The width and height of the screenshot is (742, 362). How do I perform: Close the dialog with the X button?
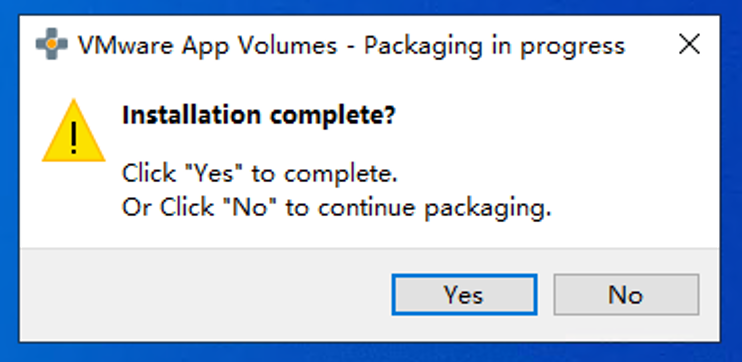click(x=689, y=44)
